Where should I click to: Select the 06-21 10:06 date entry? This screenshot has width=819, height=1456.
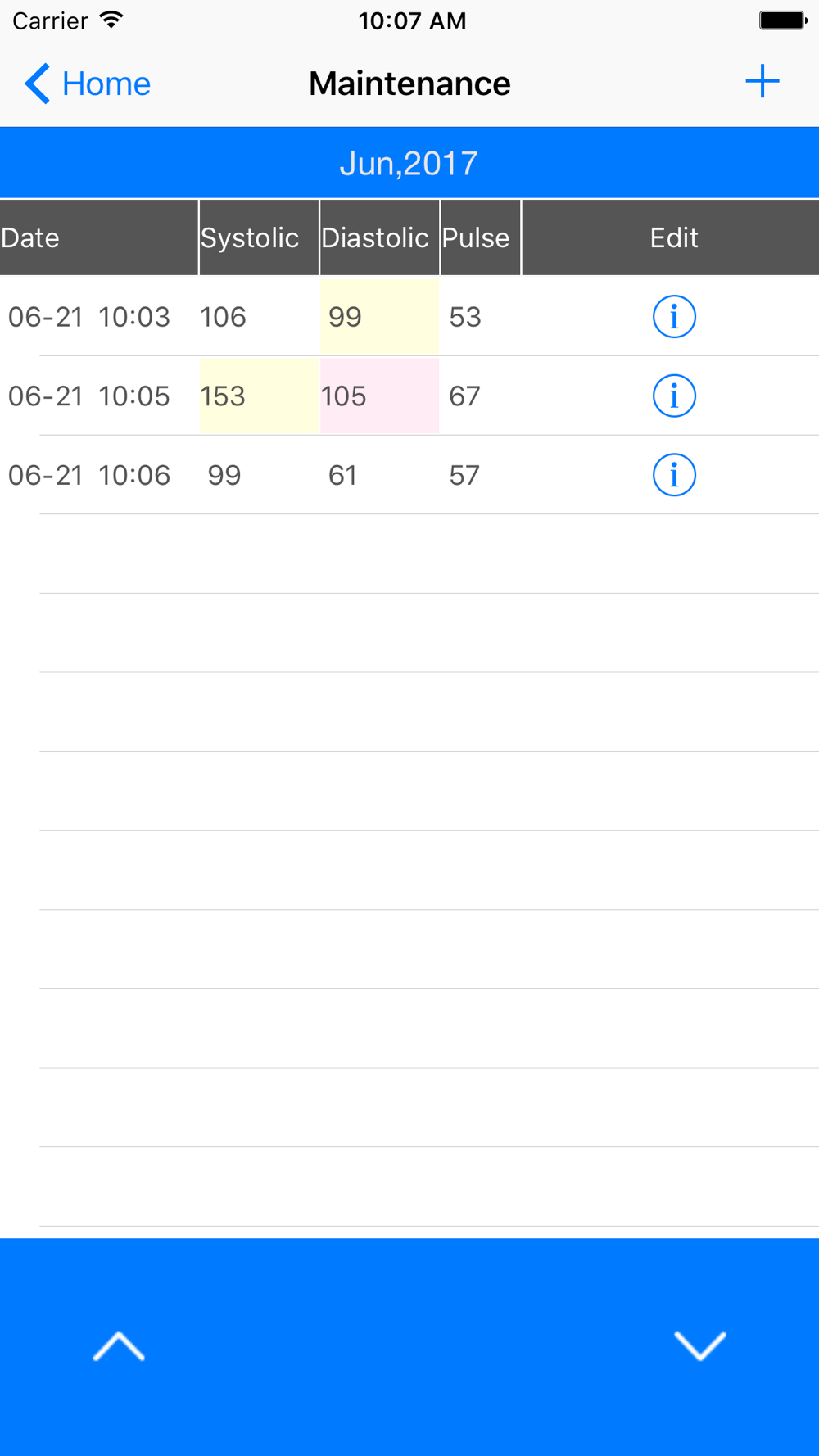[x=89, y=476]
